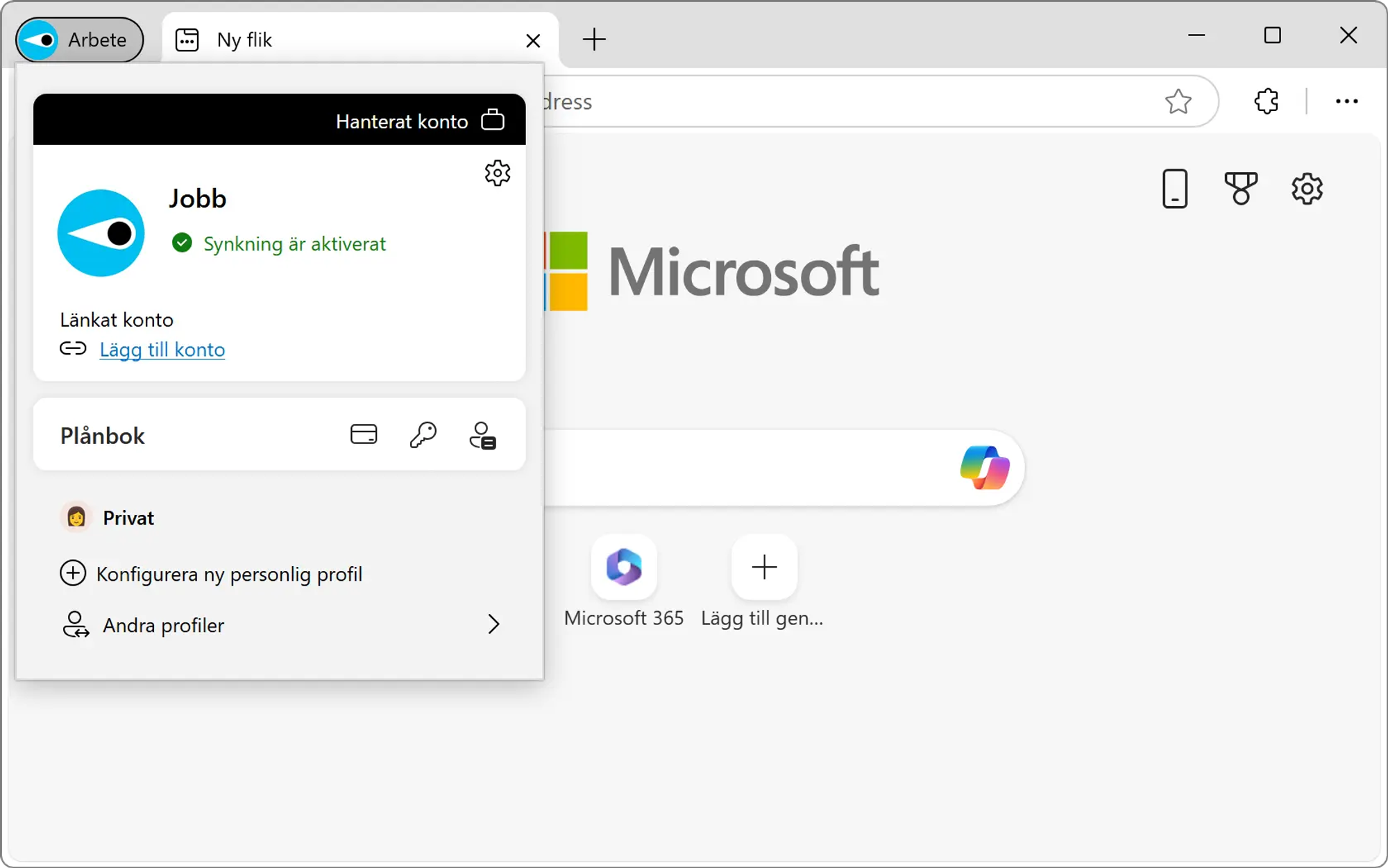Open the extensions puzzle icon
Screen dimensions: 1388x868
click(1267, 101)
